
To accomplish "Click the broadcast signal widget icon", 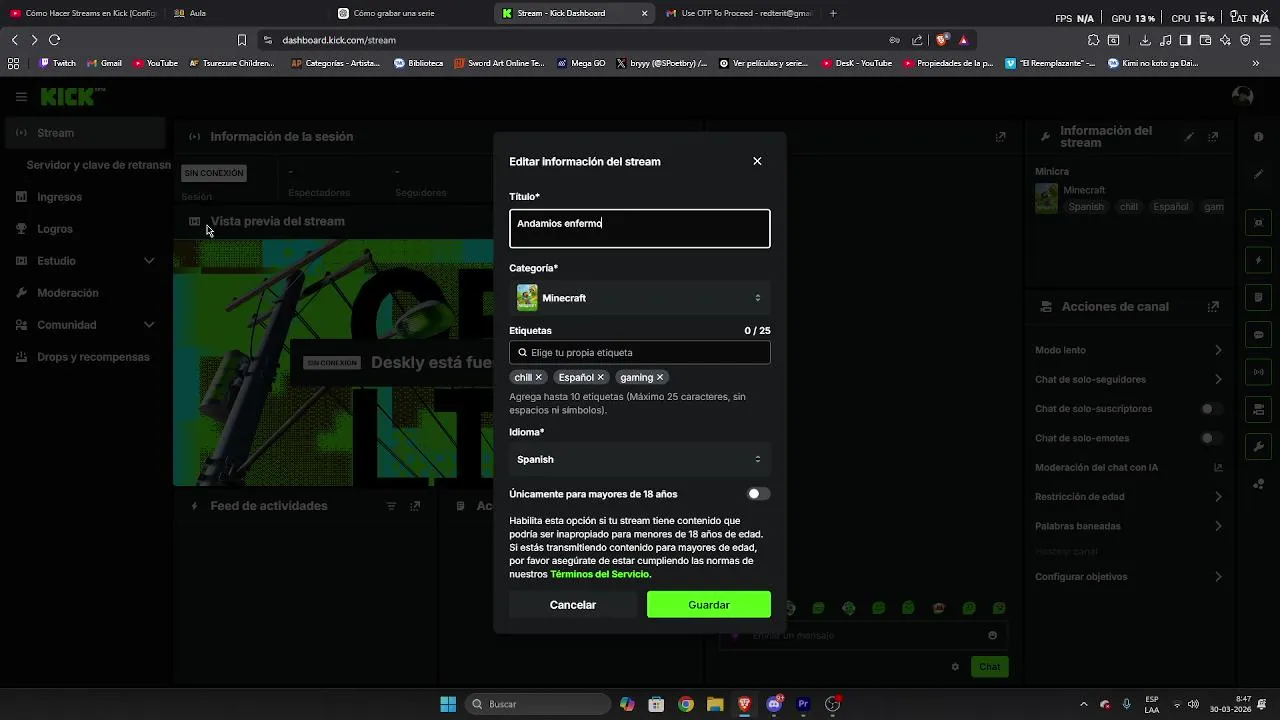I will coord(1259,372).
